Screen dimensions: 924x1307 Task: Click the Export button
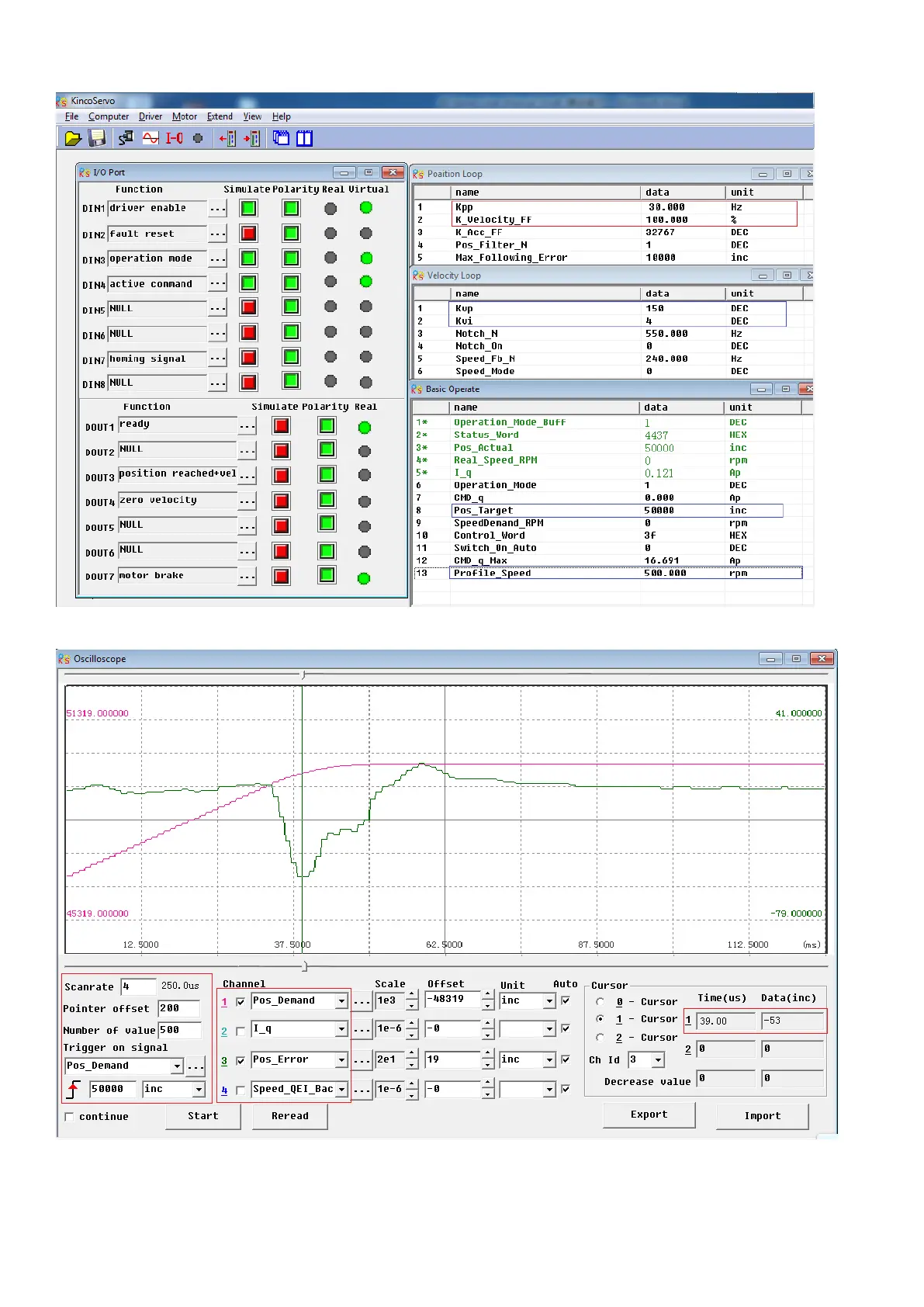[649, 1115]
